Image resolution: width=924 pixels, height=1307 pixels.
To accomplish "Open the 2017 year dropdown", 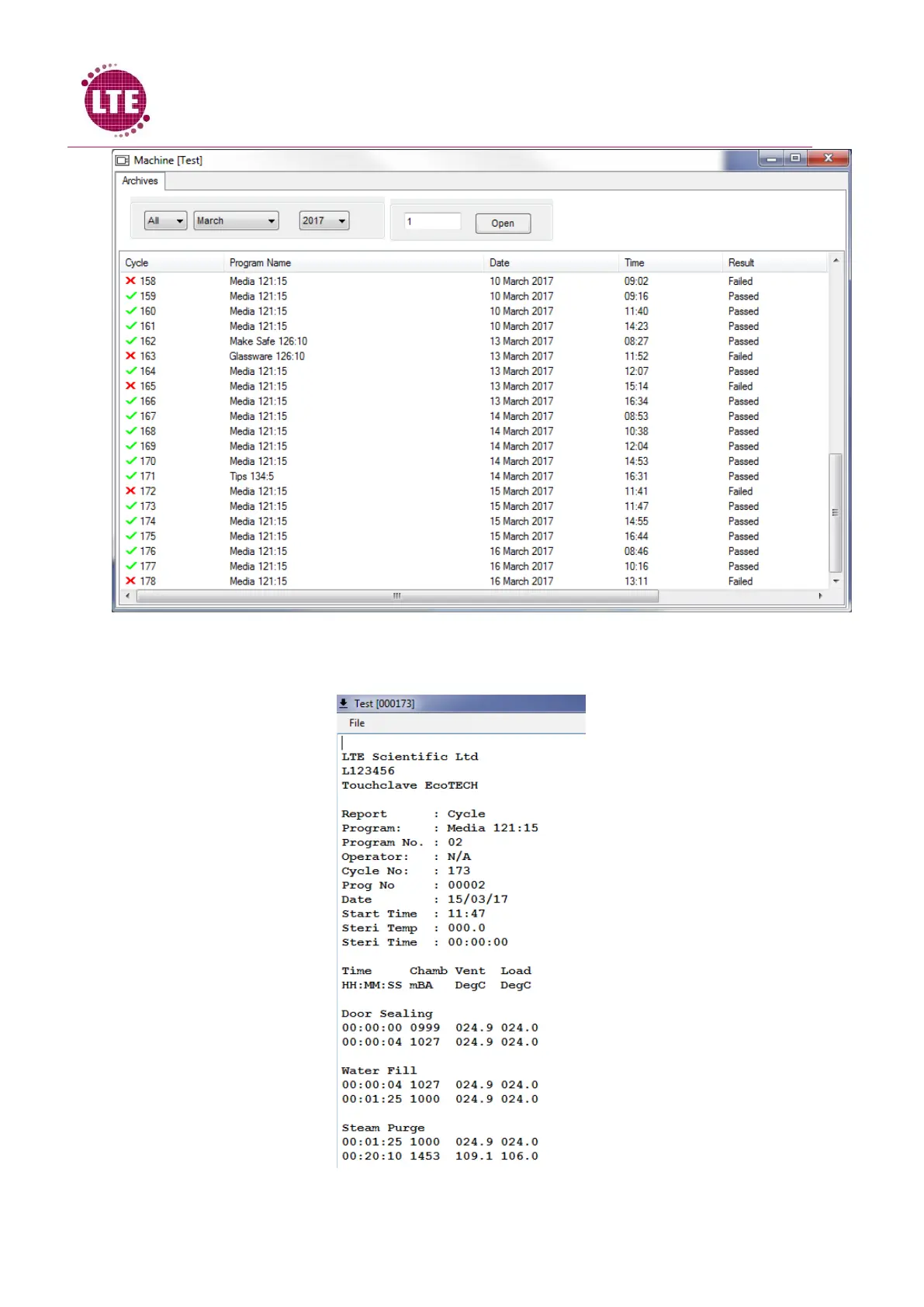I will 324,220.
